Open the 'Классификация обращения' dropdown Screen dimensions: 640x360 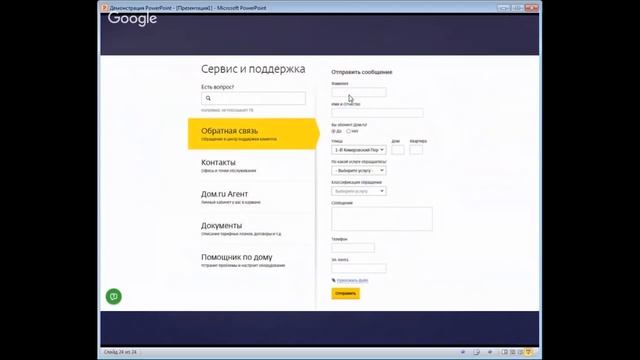pyautogui.click(x=359, y=191)
